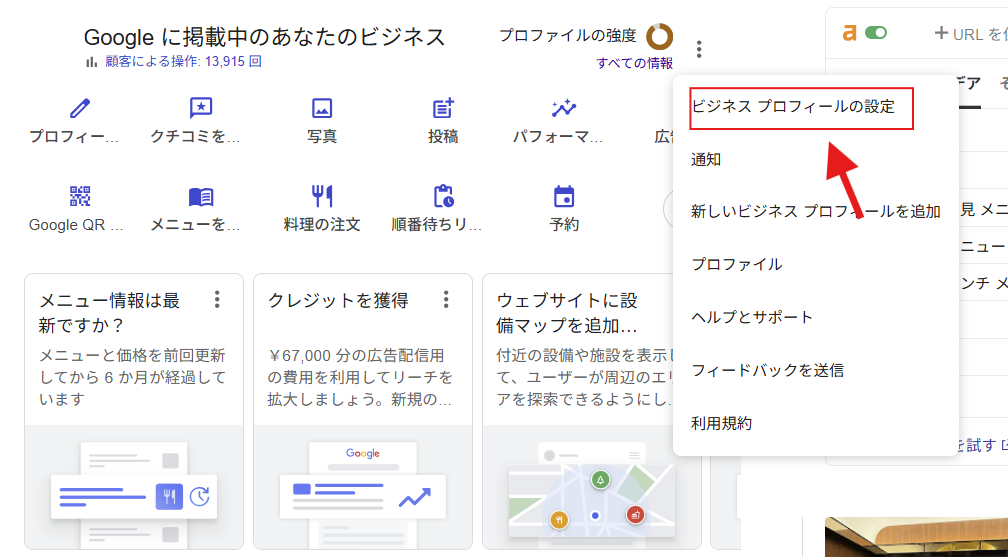Click the profile strength donut indicator

(x=659, y=36)
